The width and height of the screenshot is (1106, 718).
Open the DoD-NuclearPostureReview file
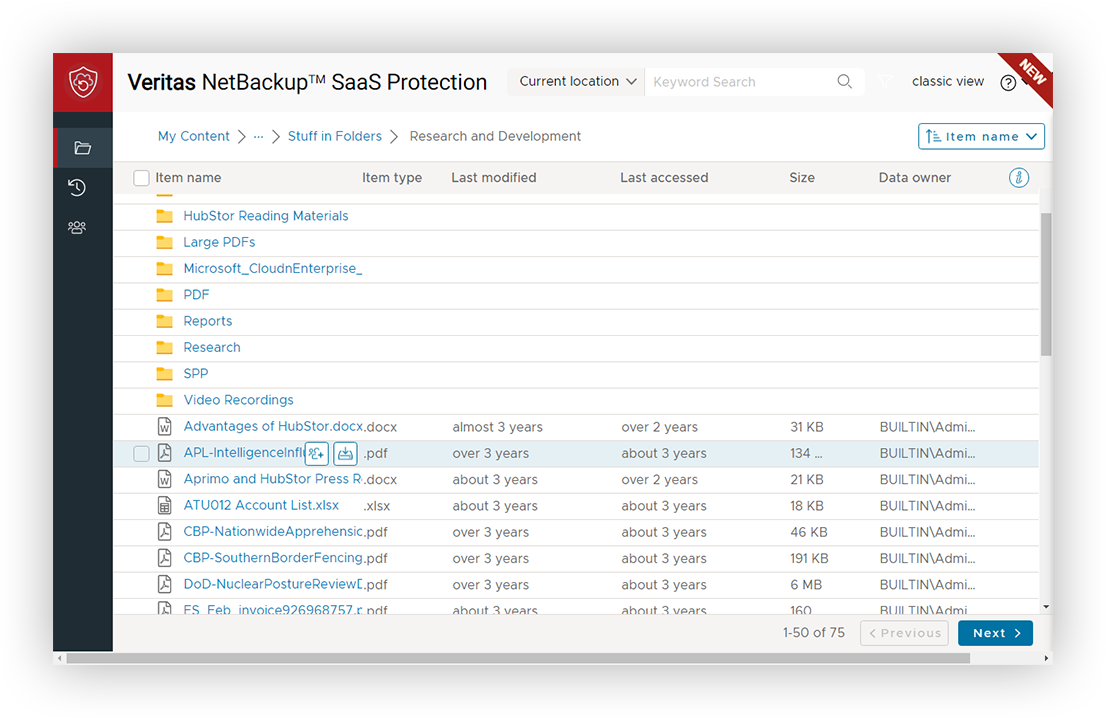tap(273, 584)
